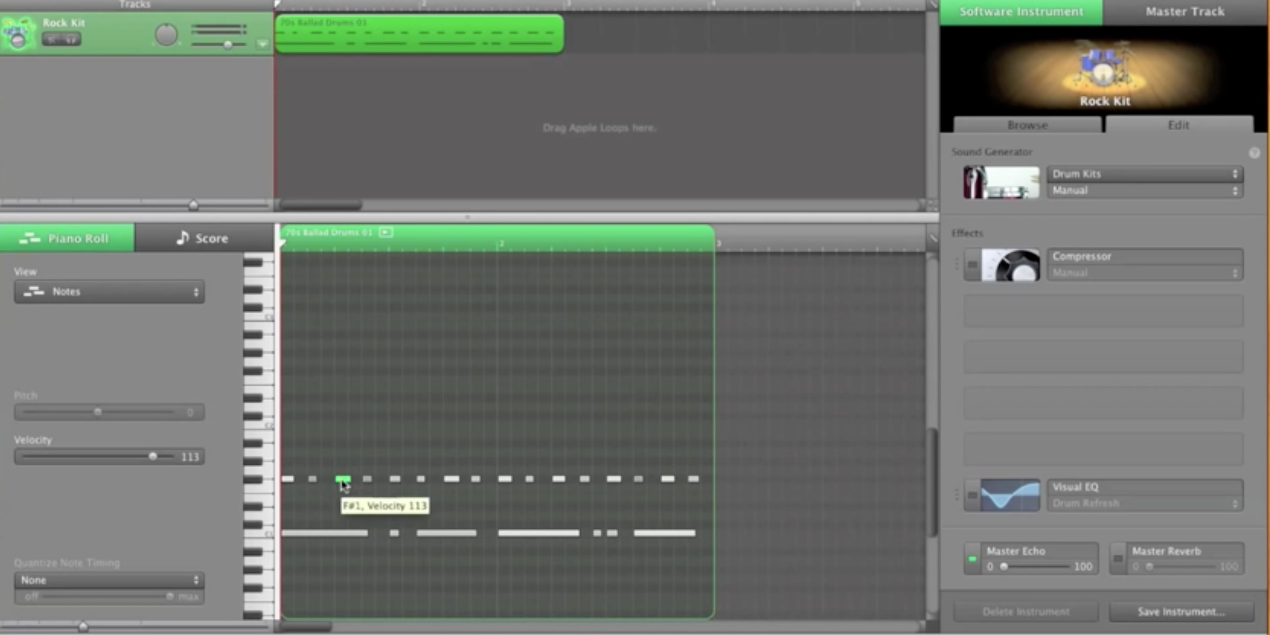Open the Master Track tab
This screenshot has width=1270, height=635.
pyautogui.click(x=1185, y=12)
